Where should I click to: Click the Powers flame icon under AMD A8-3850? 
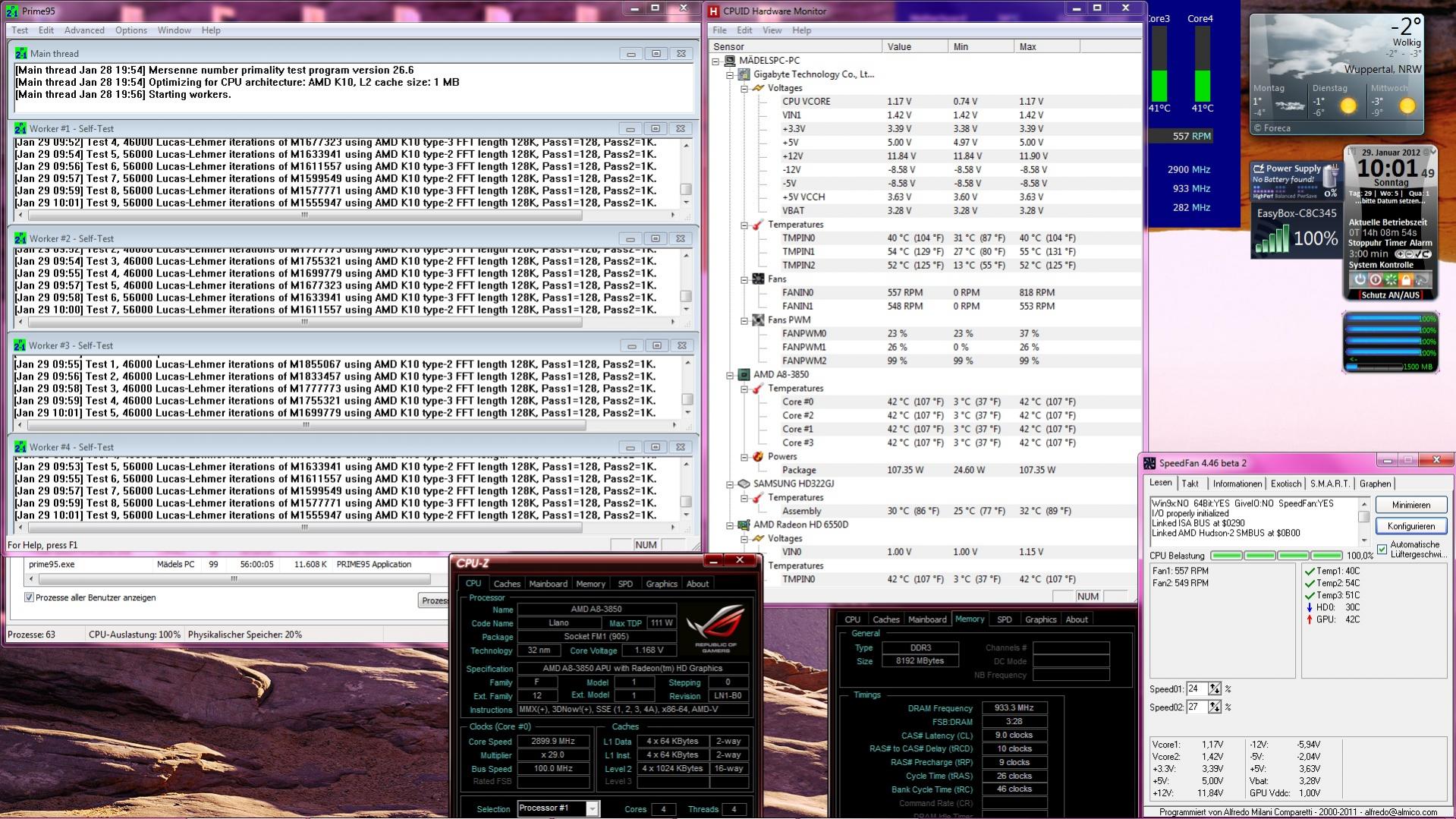[758, 456]
